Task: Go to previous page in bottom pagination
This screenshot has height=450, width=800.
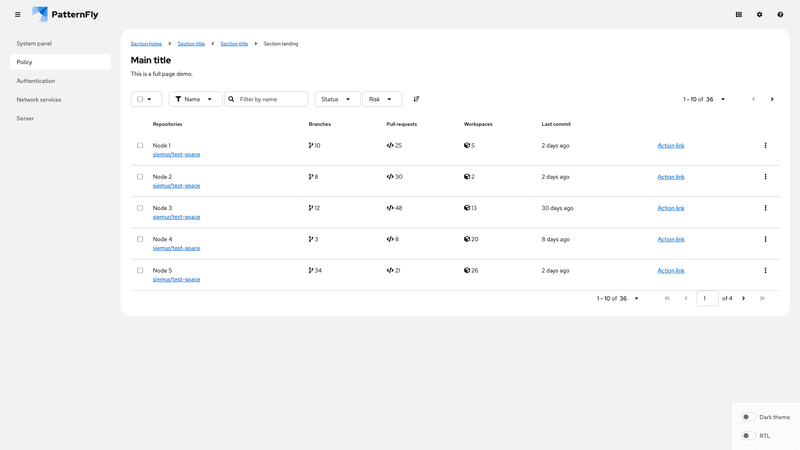Action: coord(686,298)
